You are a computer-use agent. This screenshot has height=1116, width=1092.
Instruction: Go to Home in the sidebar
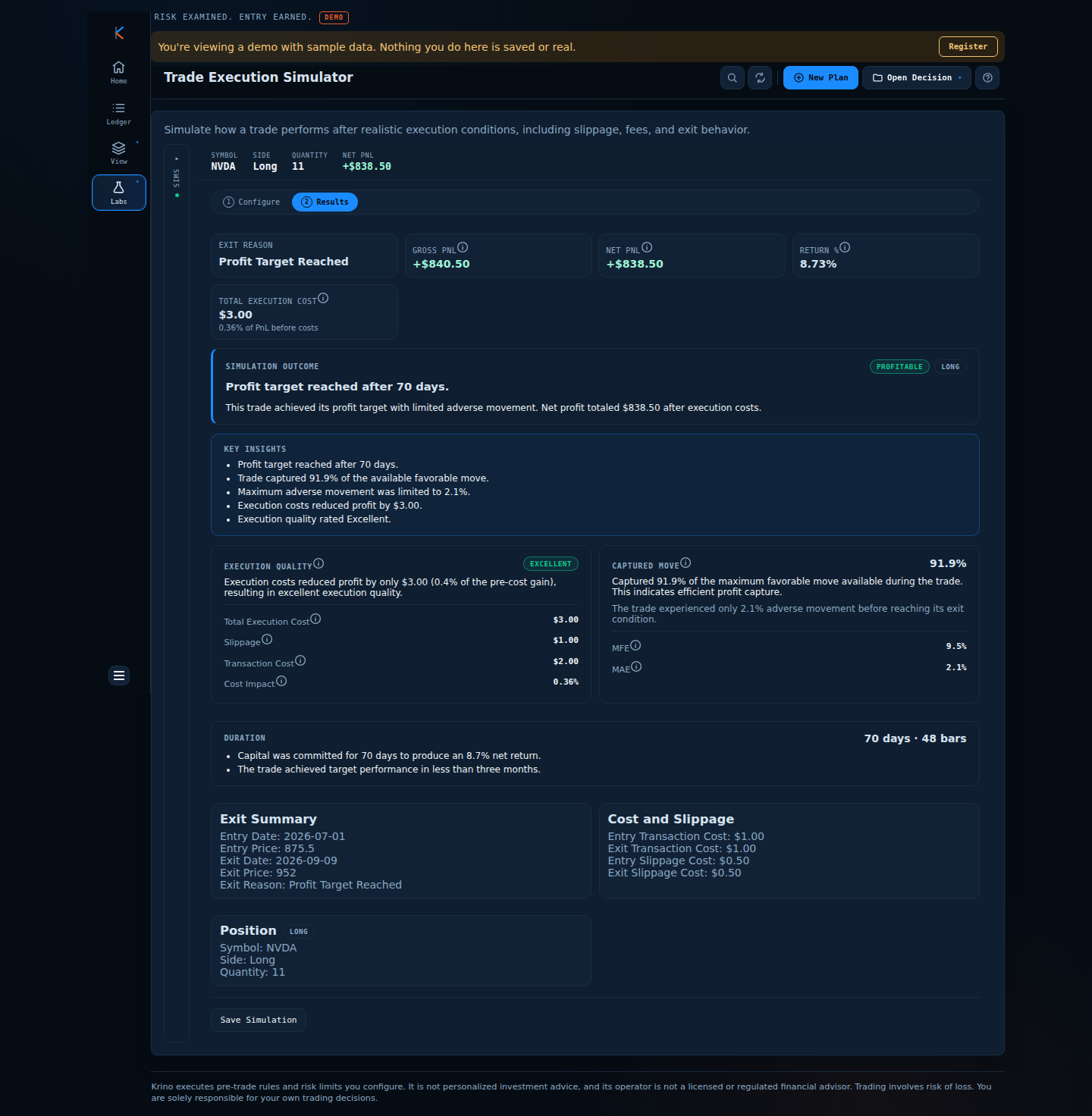[119, 72]
